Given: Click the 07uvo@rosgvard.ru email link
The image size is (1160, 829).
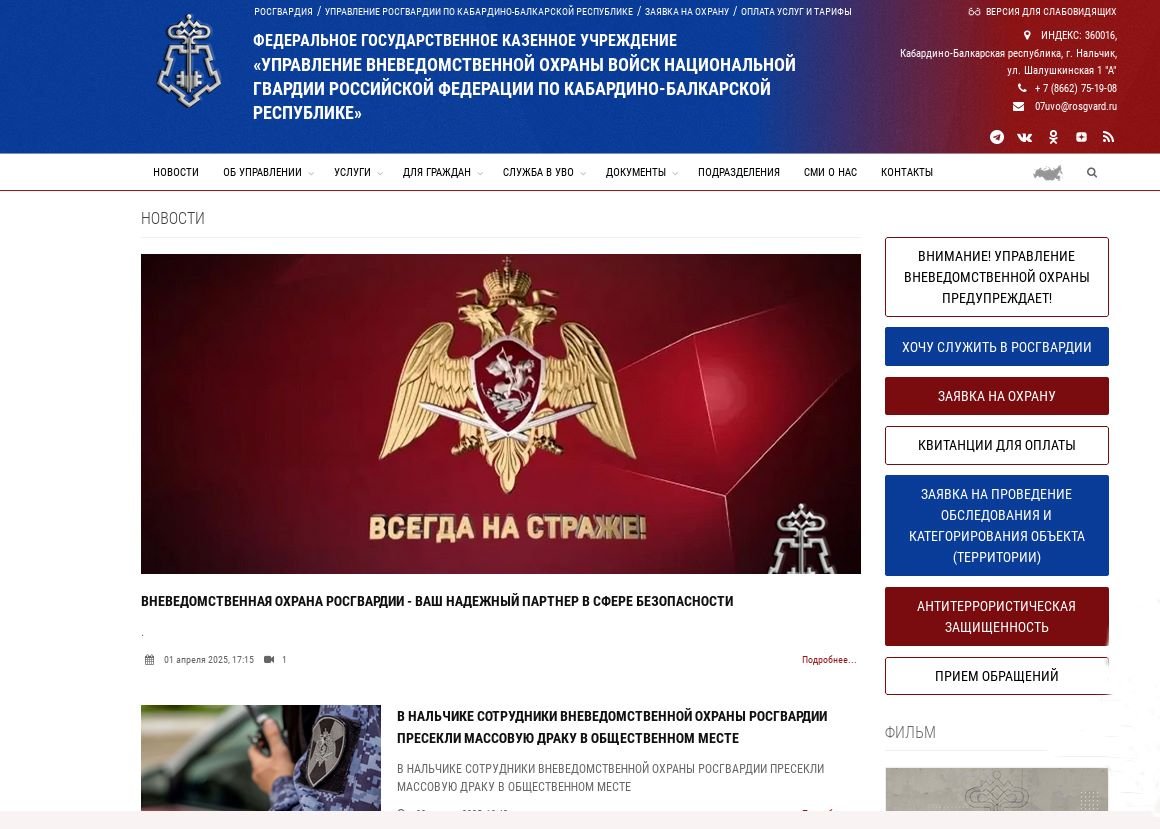Looking at the screenshot, I should 1075,106.
